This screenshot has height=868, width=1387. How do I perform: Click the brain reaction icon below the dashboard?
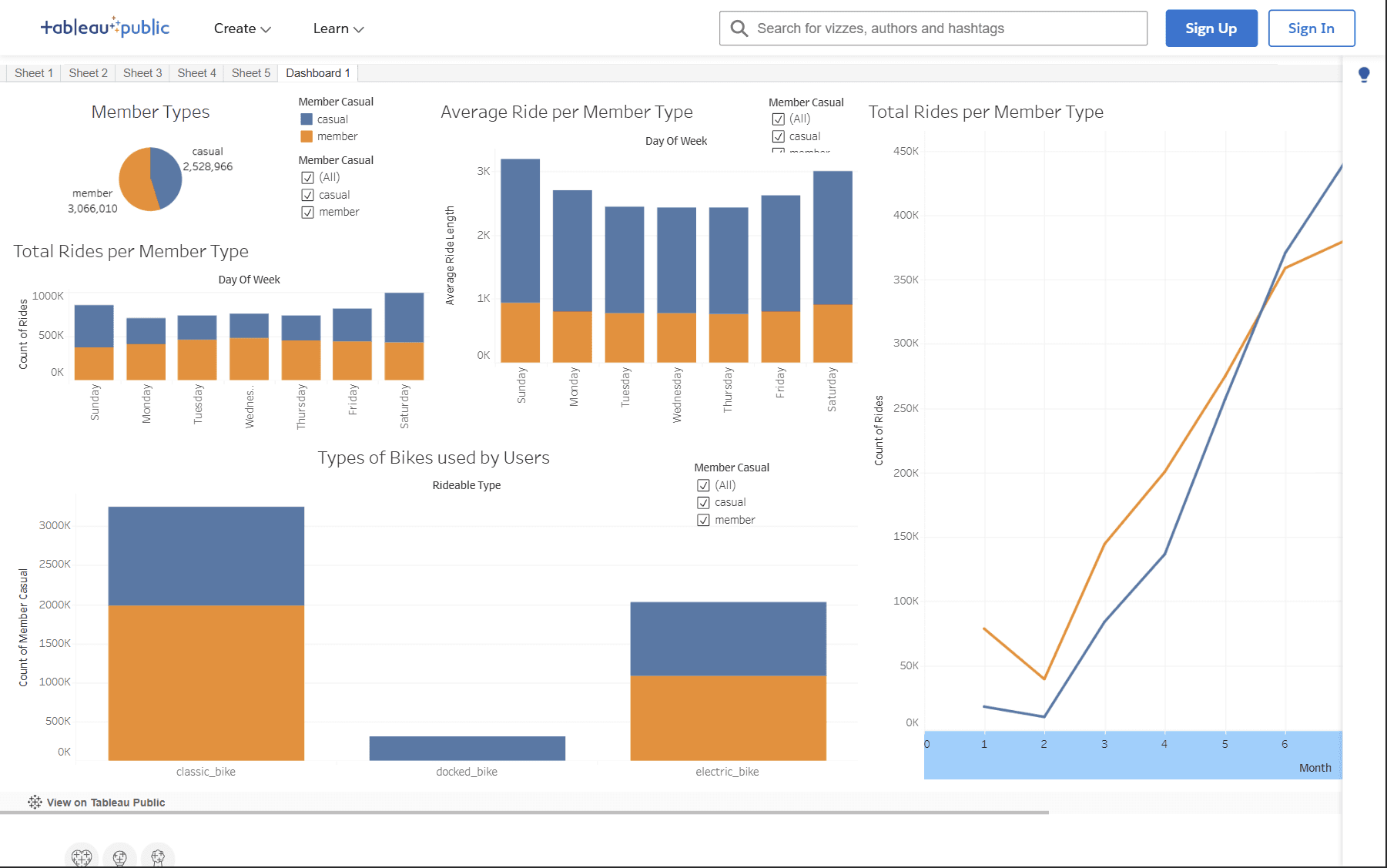click(x=158, y=857)
